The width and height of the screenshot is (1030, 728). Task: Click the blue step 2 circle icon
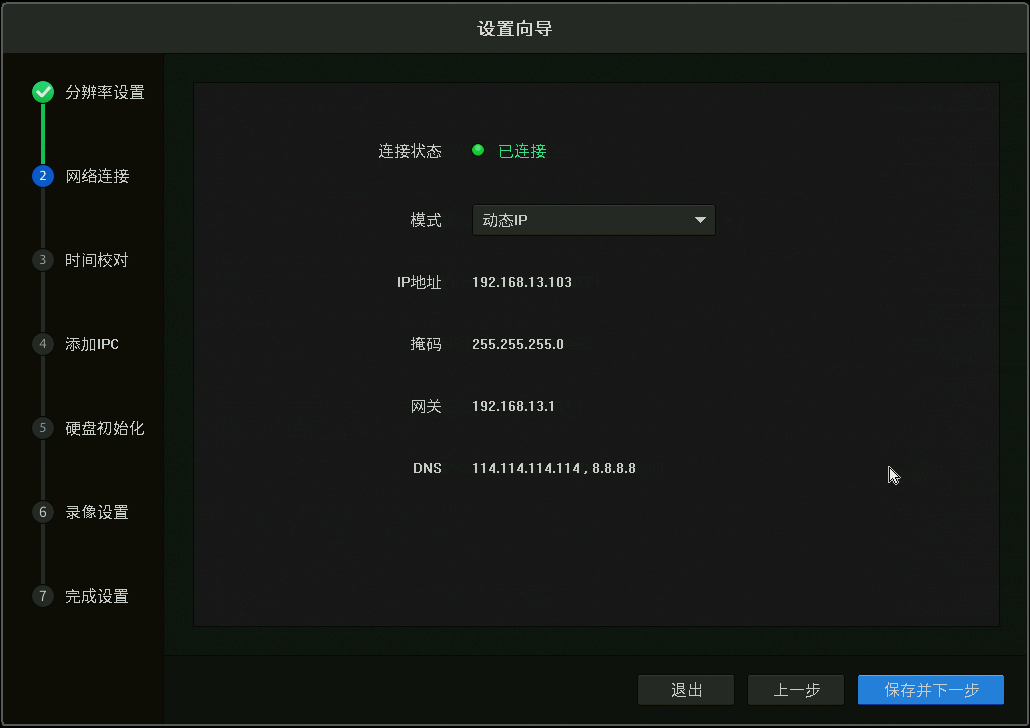point(42,176)
